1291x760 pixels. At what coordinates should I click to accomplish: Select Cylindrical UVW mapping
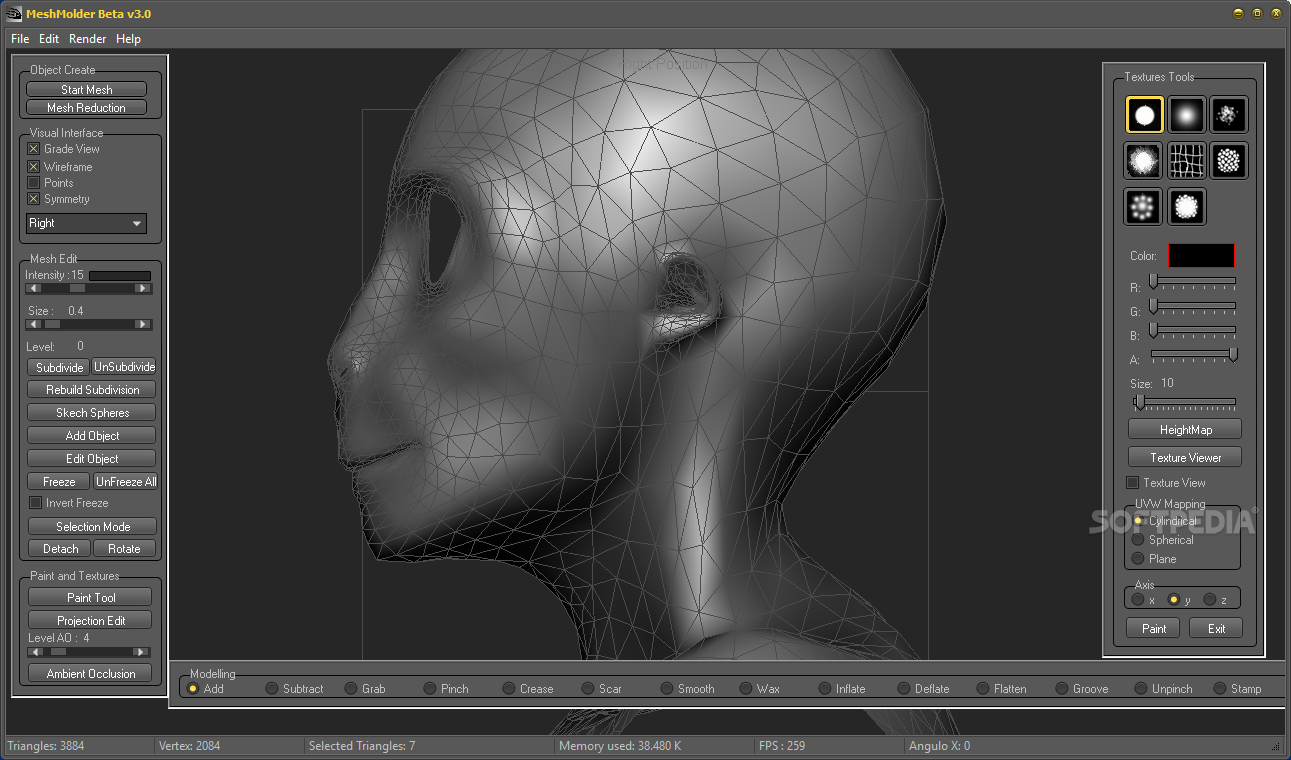pyautogui.click(x=1137, y=521)
